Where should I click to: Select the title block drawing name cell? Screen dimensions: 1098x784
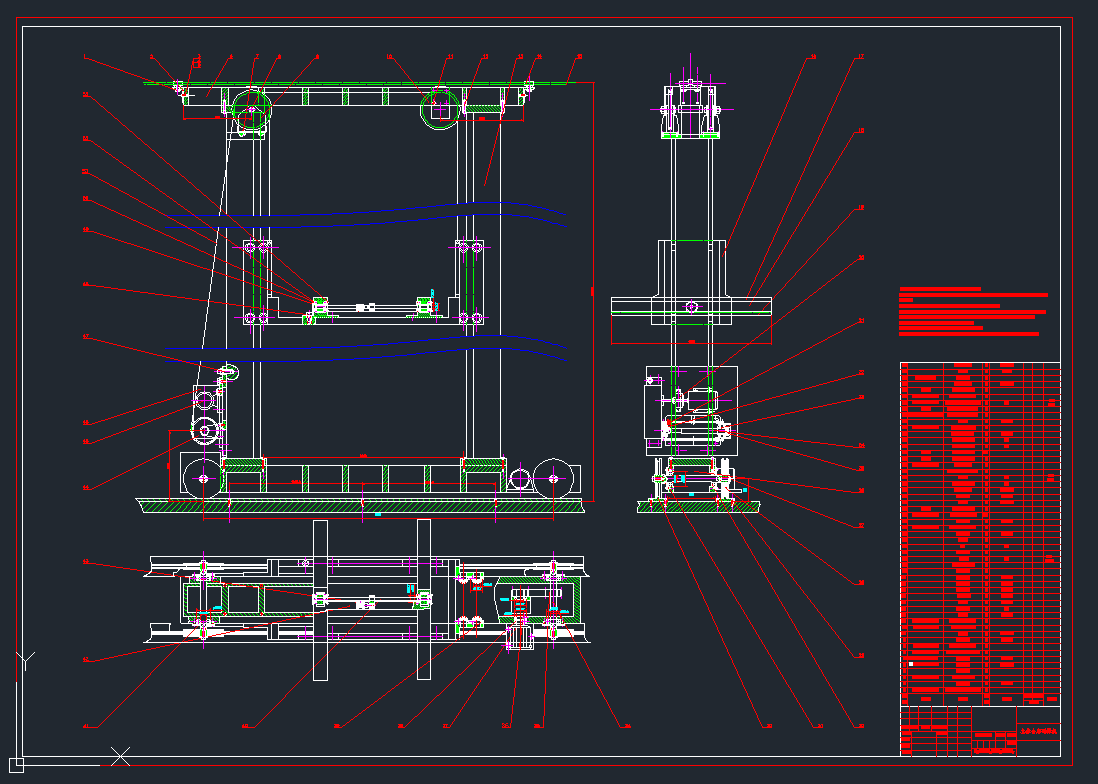[x=1038, y=731]
